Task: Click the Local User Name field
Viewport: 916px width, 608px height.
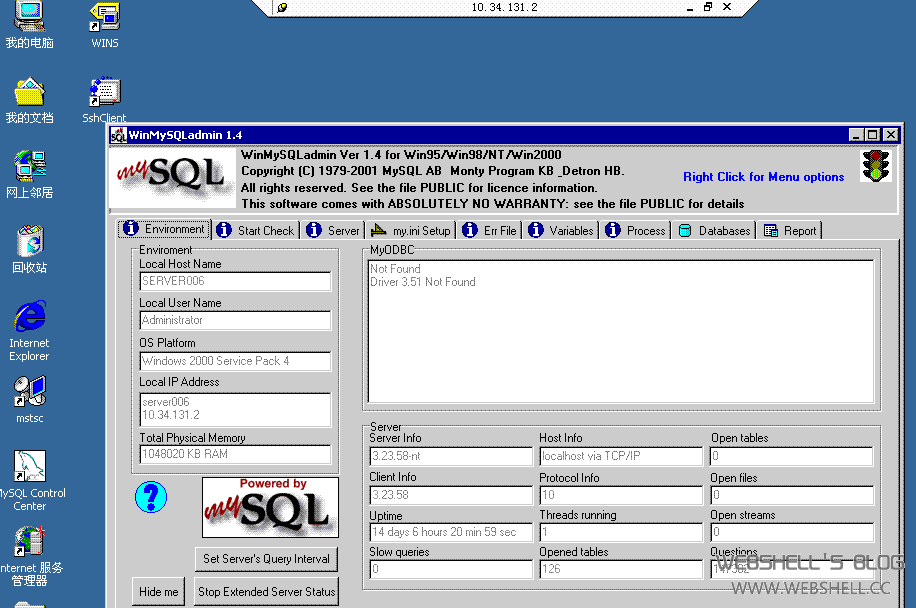Action: click(x=235, y=320)
